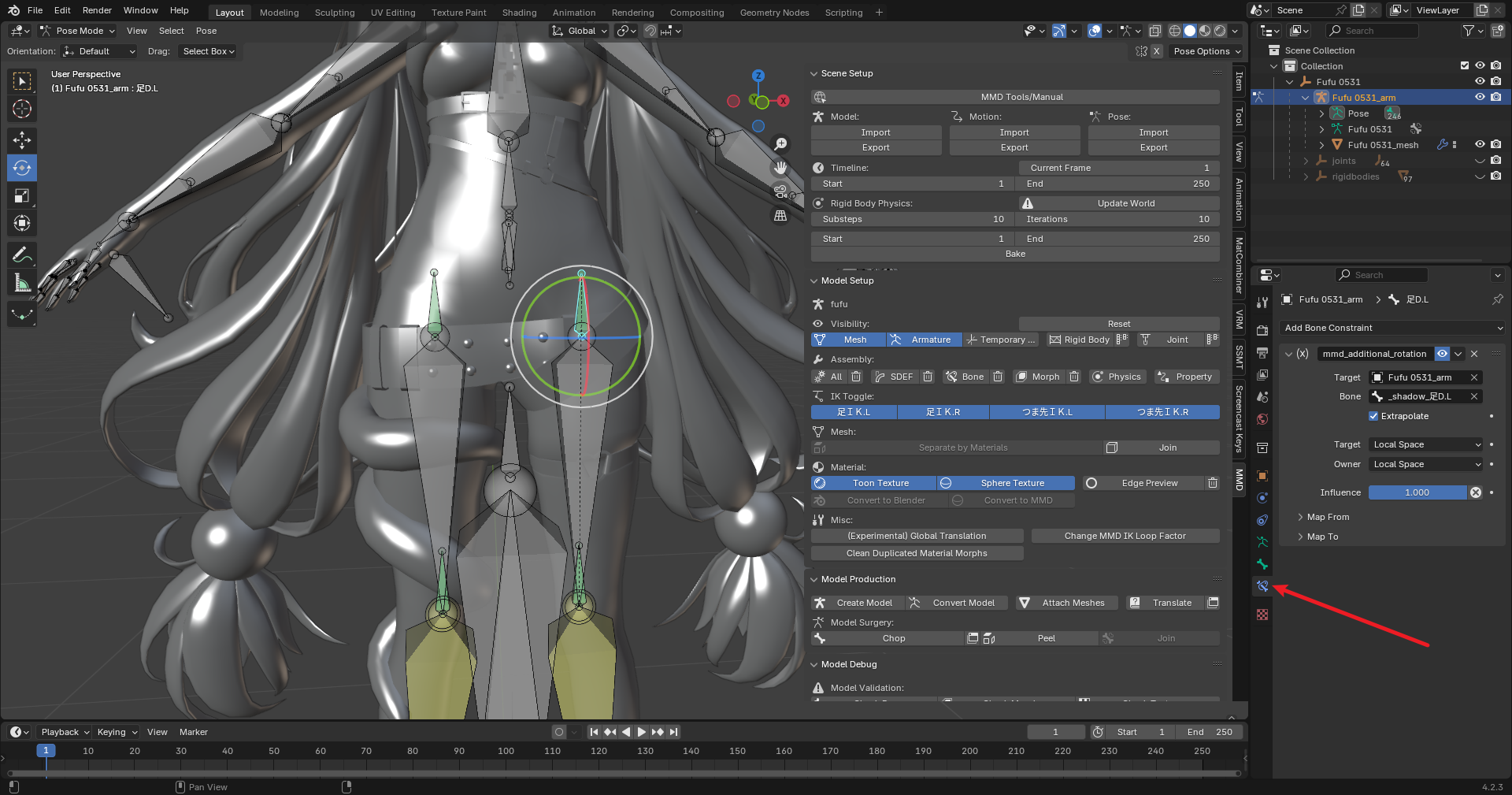Click the Blender logo menu icon
The height and width of the screenshot is (795, 1512).
pyautogui.click(x=14, y=10)
